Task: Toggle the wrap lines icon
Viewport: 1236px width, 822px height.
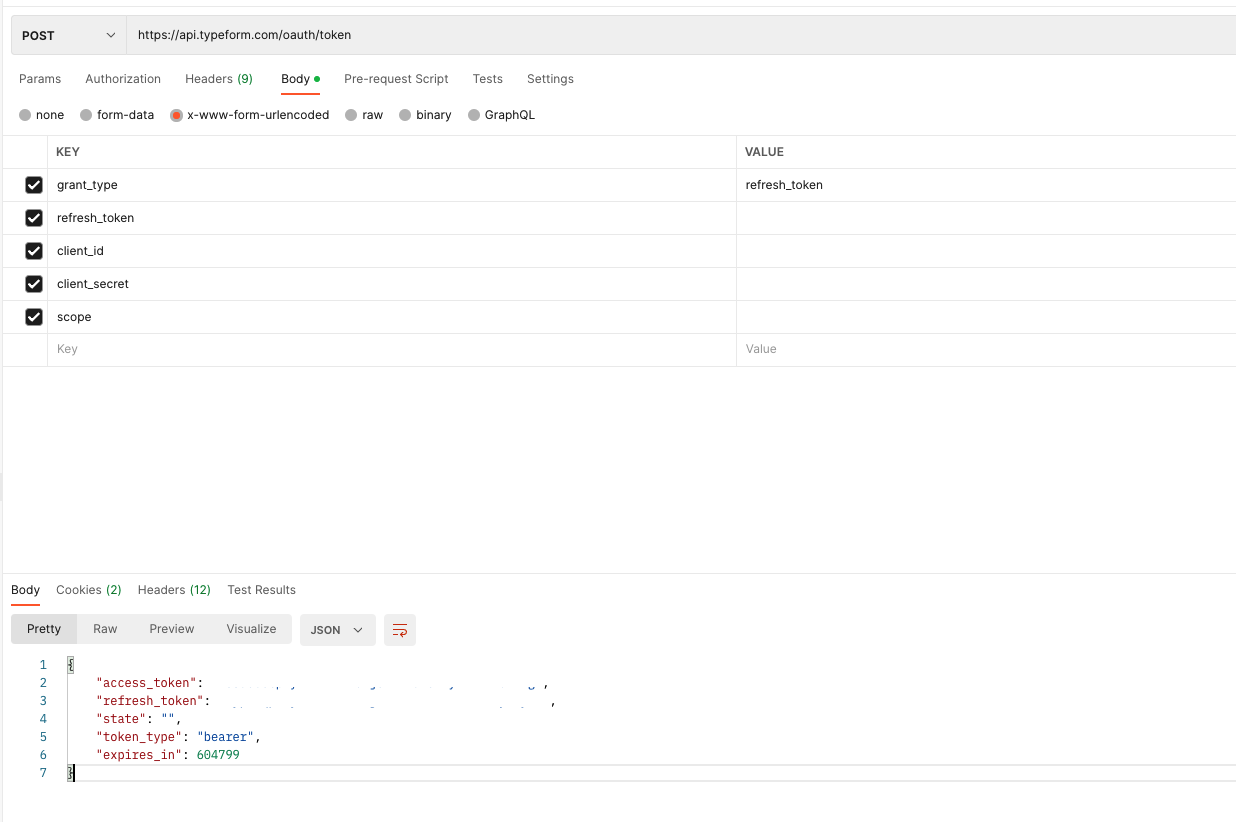Action: pyautogui.click(x=400, y=630)
